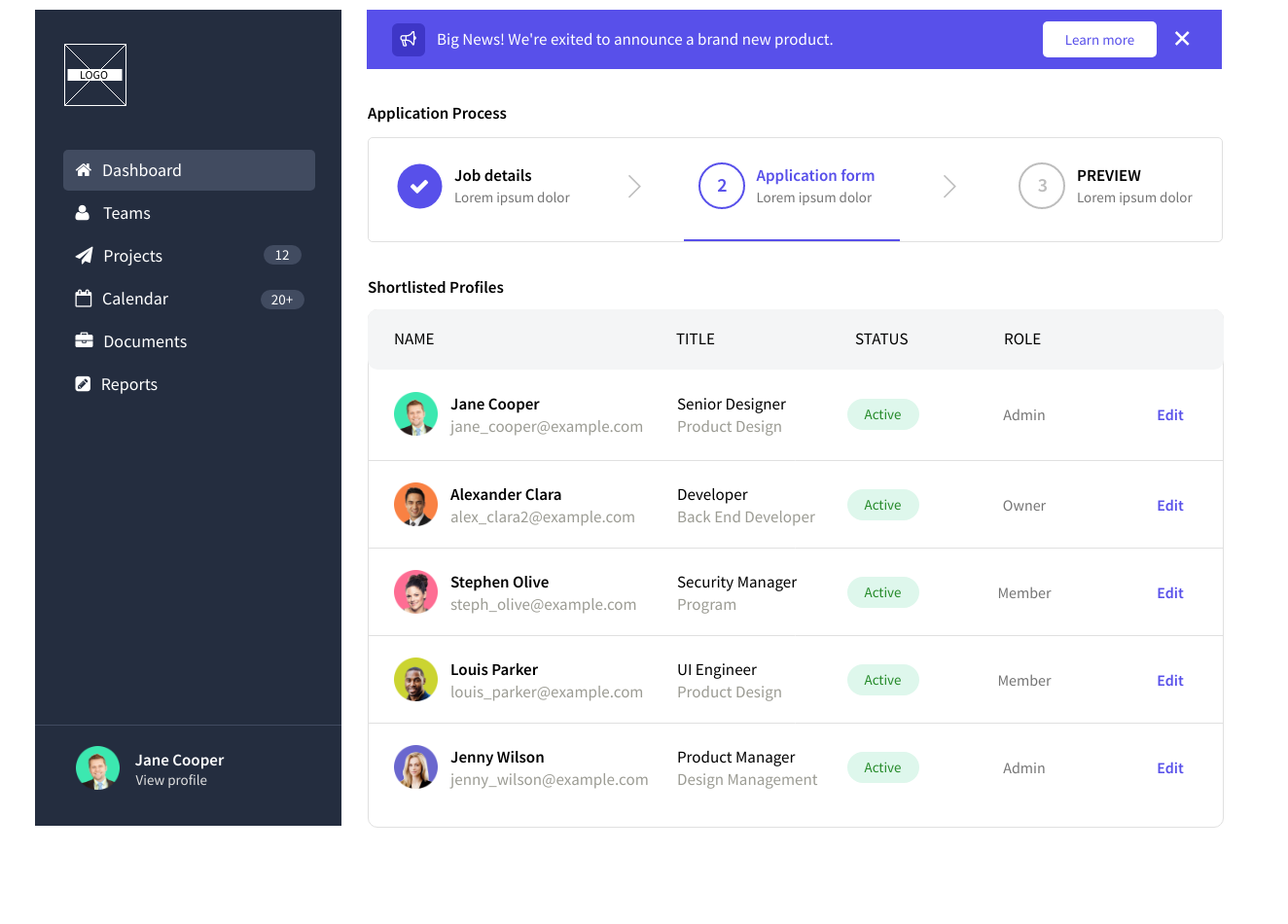Click the paper plane Projects icon
The image size is (1288, 924).
(85, 256)
